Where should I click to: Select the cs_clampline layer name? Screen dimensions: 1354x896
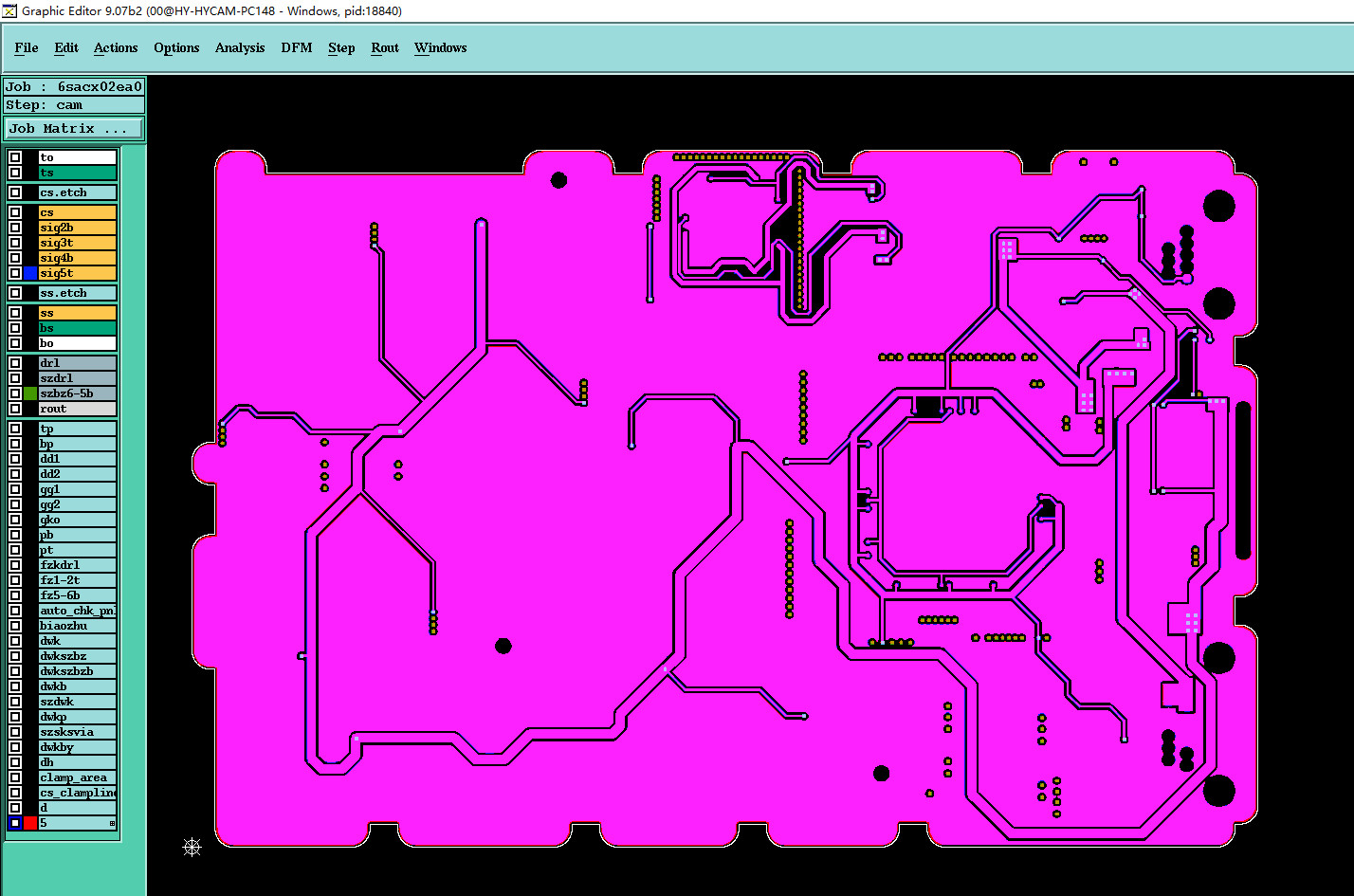(x=78, y=793)
